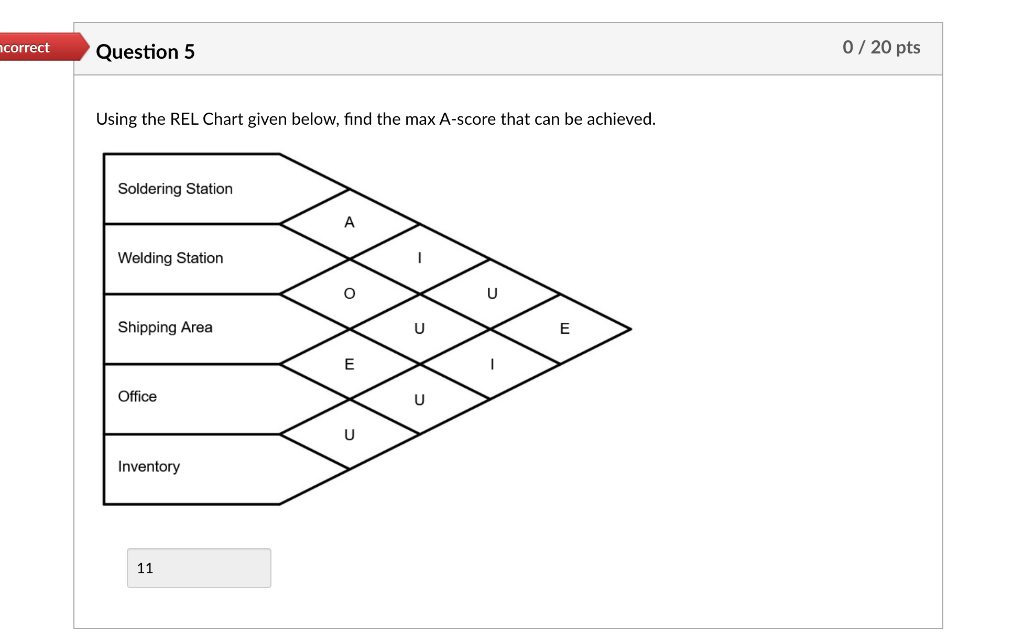Screen dimensions: 1024x633
Task: Select the question prompt text about REL Chart
Action: (375, 119)
